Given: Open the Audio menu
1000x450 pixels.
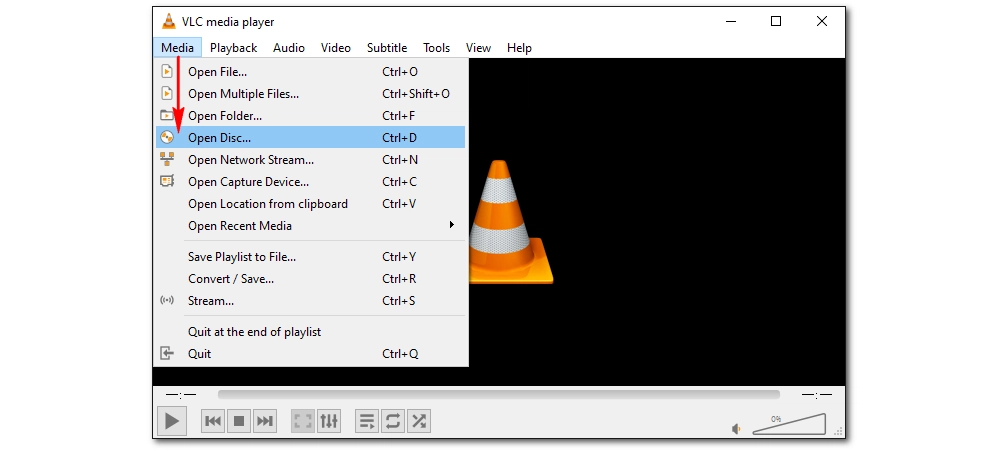Looking at the screenshot, I should click(289, 48).
